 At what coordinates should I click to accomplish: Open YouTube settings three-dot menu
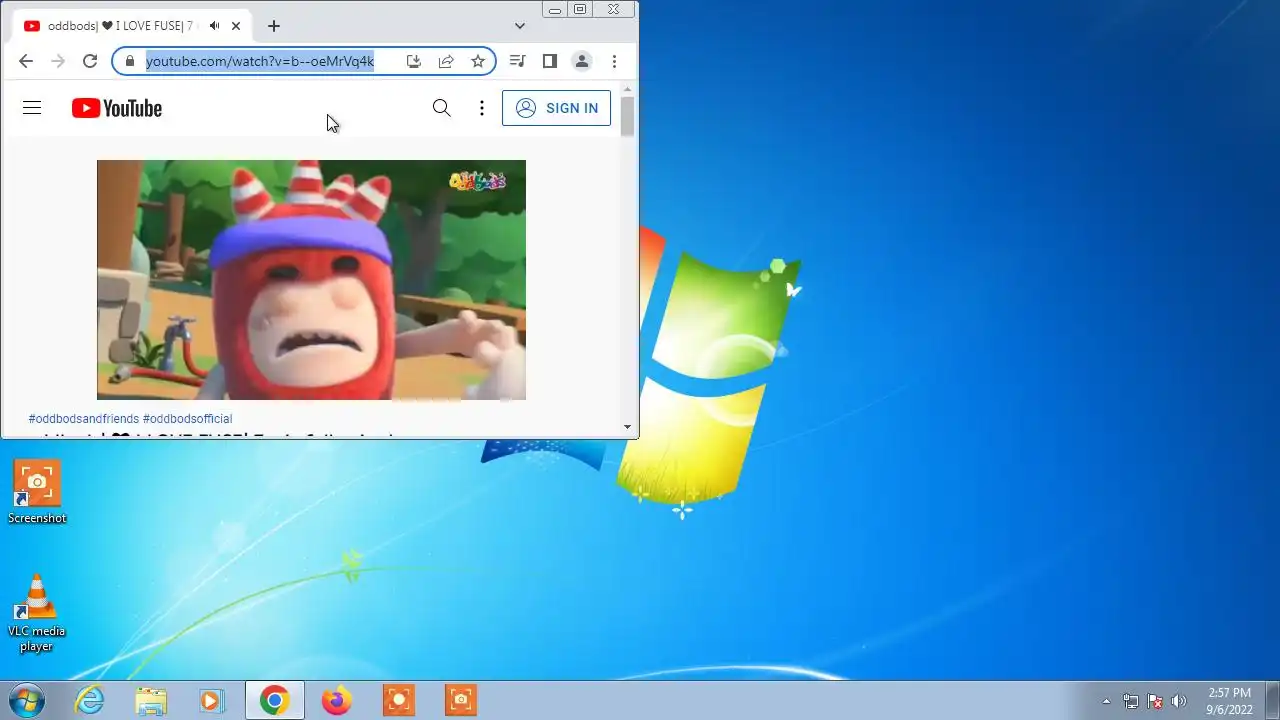coord(482,108)
